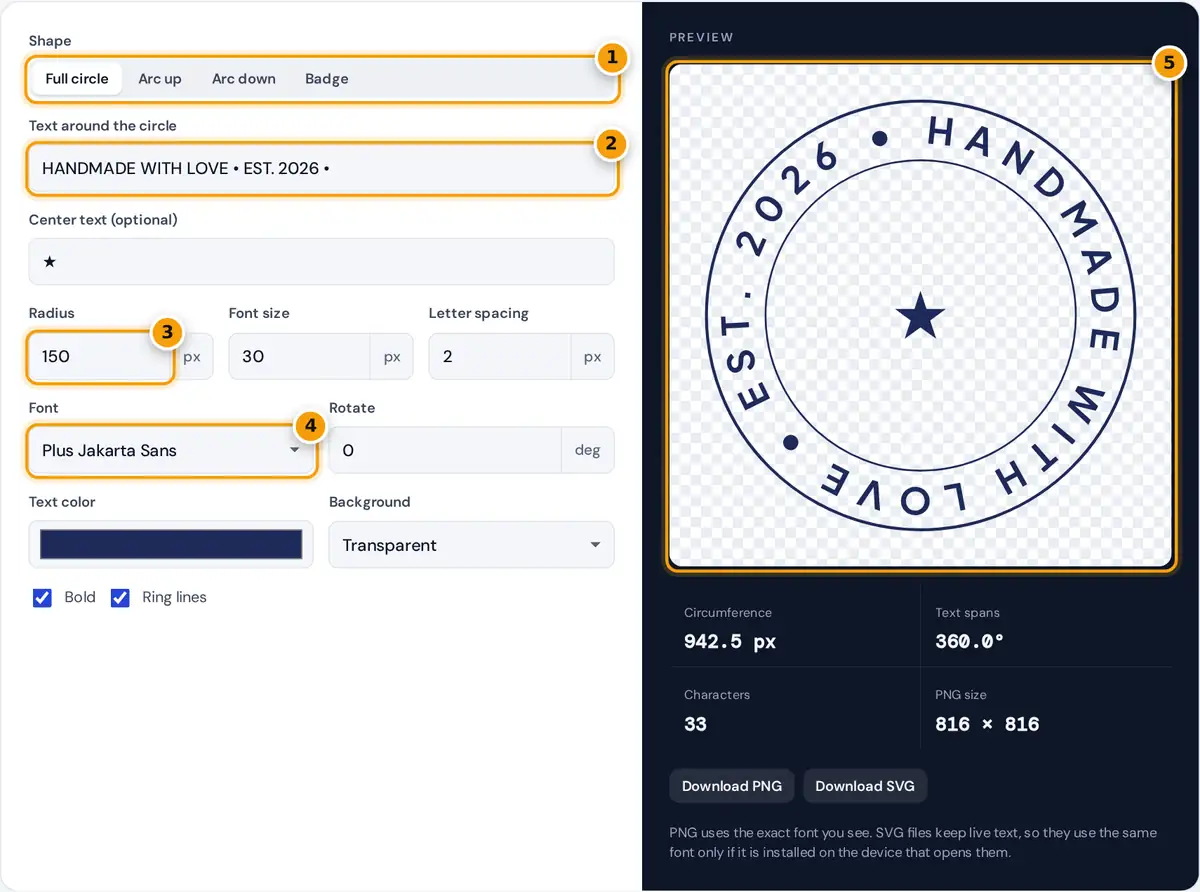Click the circular stamp preview image
The image size is (1200, 892).
click(920, 317)
